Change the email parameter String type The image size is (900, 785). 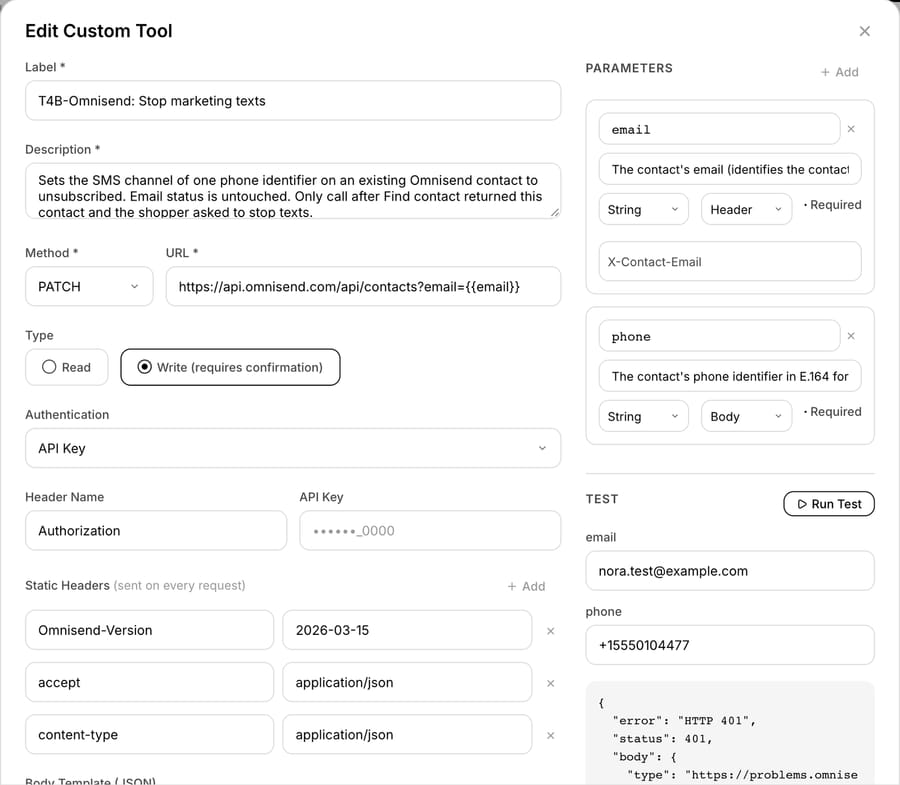643,209
